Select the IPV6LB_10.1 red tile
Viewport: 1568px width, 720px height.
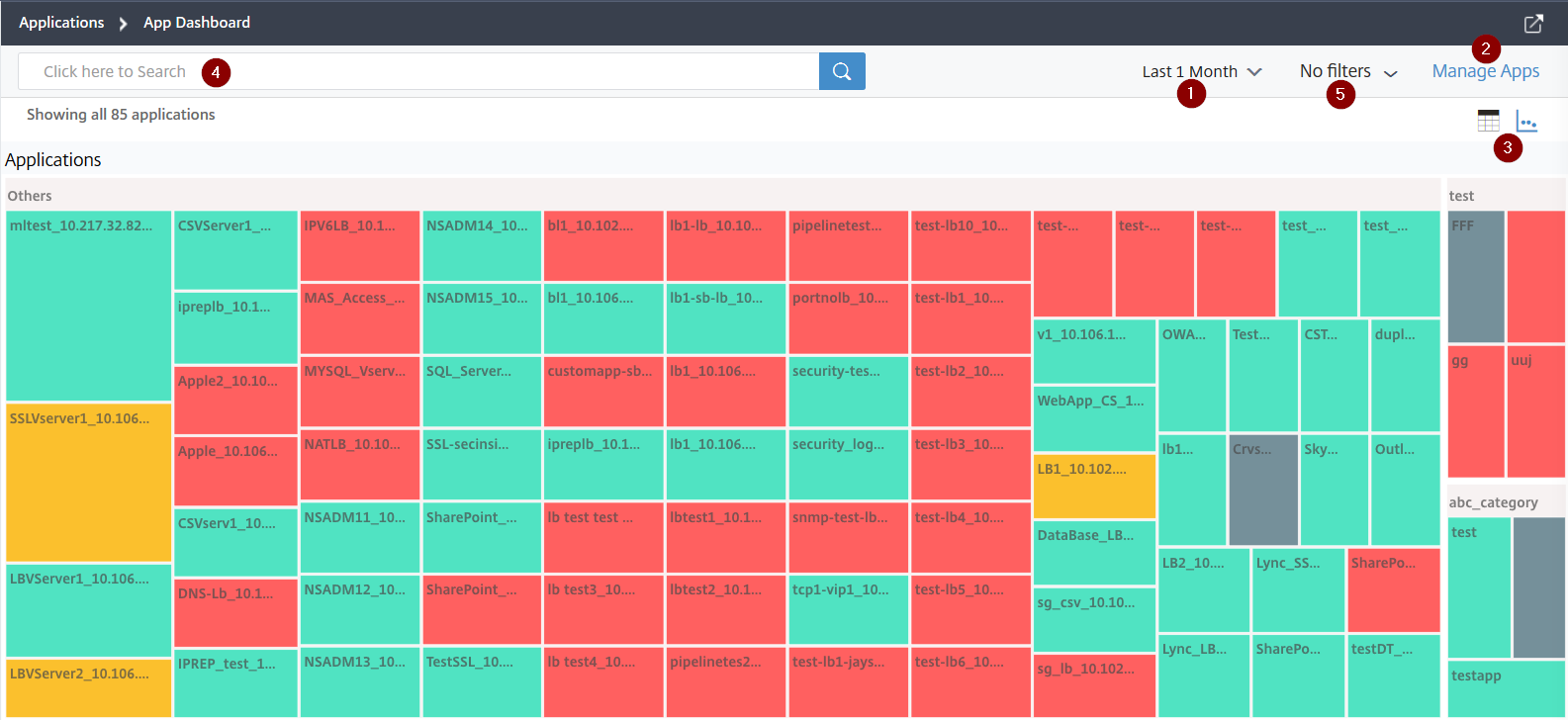(x=360, y=245)
